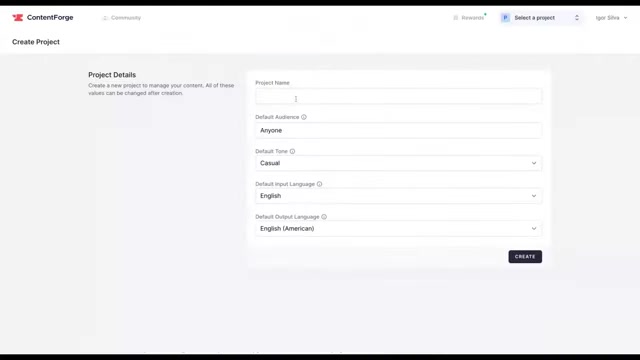Click the Project Details heading

112,75
